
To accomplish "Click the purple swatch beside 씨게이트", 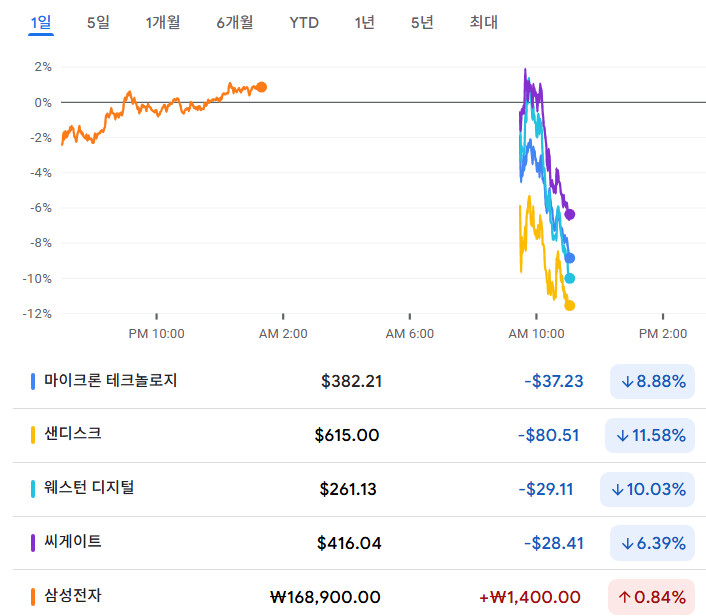I will tap(33, 543).
